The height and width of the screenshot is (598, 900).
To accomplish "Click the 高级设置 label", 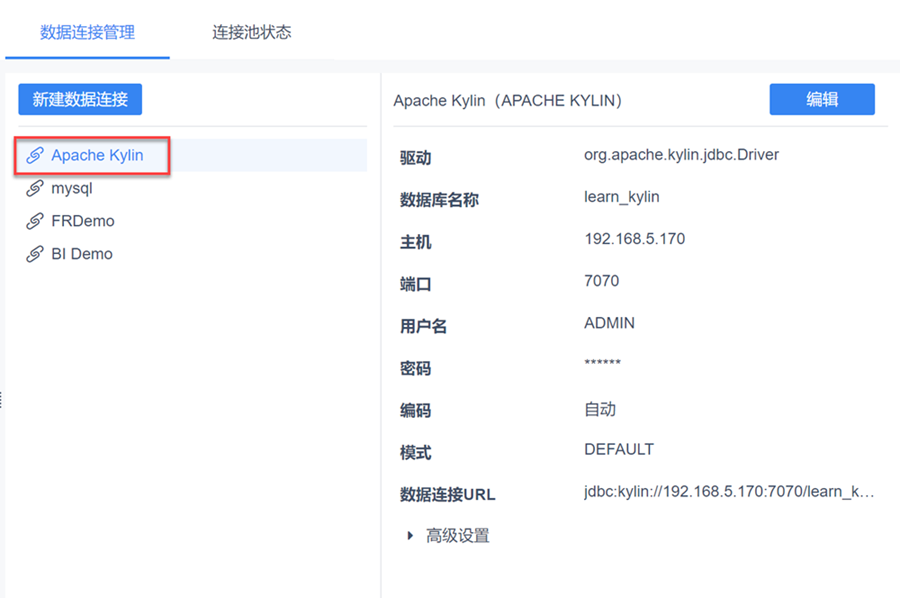I will [x=457, y=535].
